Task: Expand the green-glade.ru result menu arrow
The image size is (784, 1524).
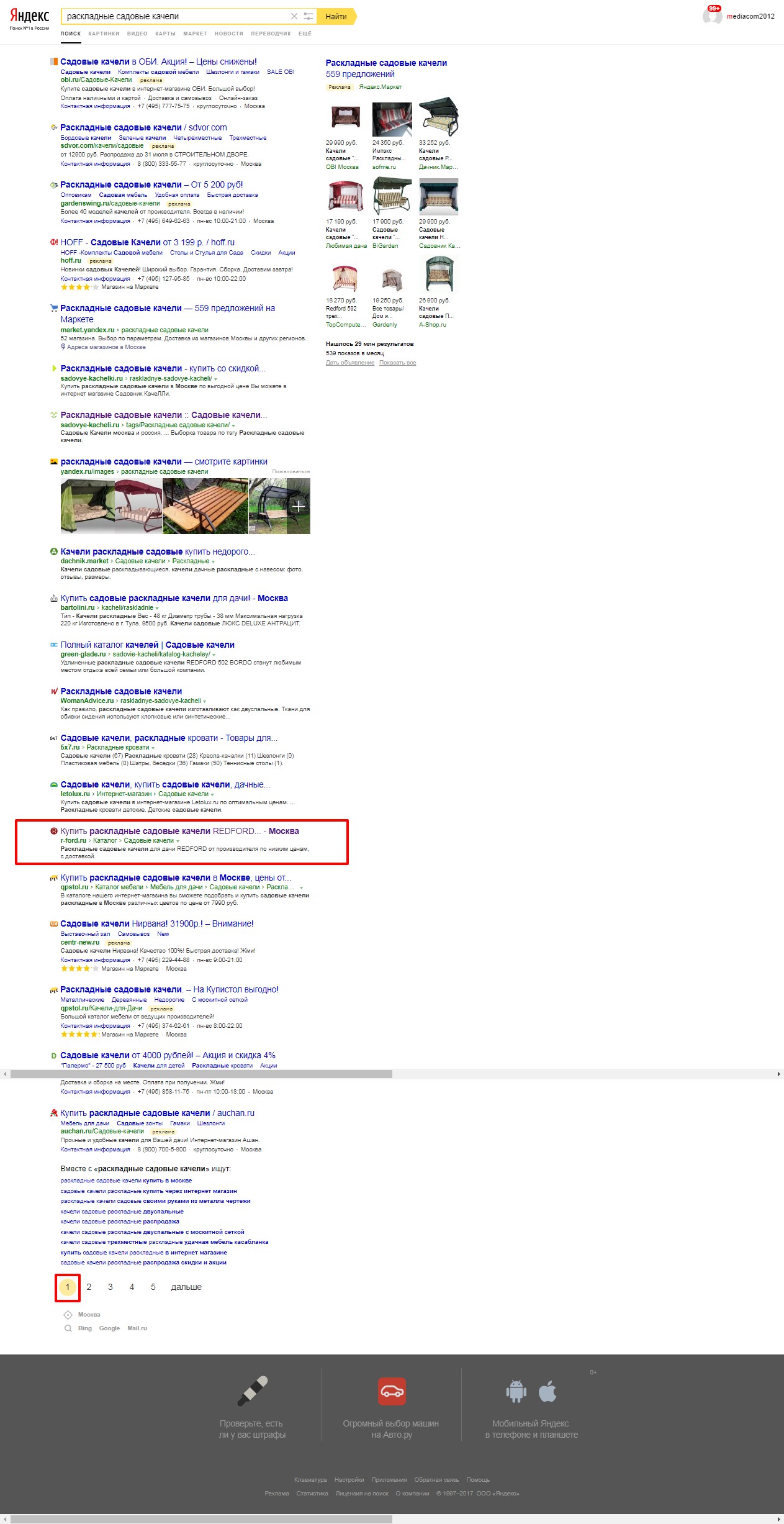Action: point(214,655)
